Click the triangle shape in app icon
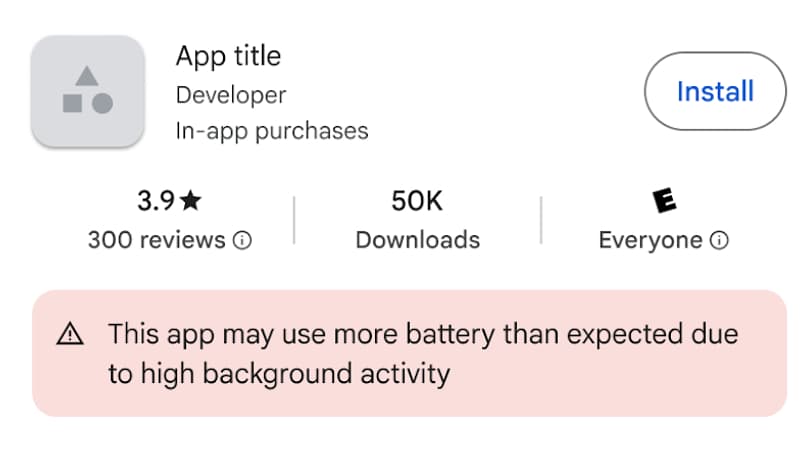This screenshot has height=450, width=800. (87, 76)
